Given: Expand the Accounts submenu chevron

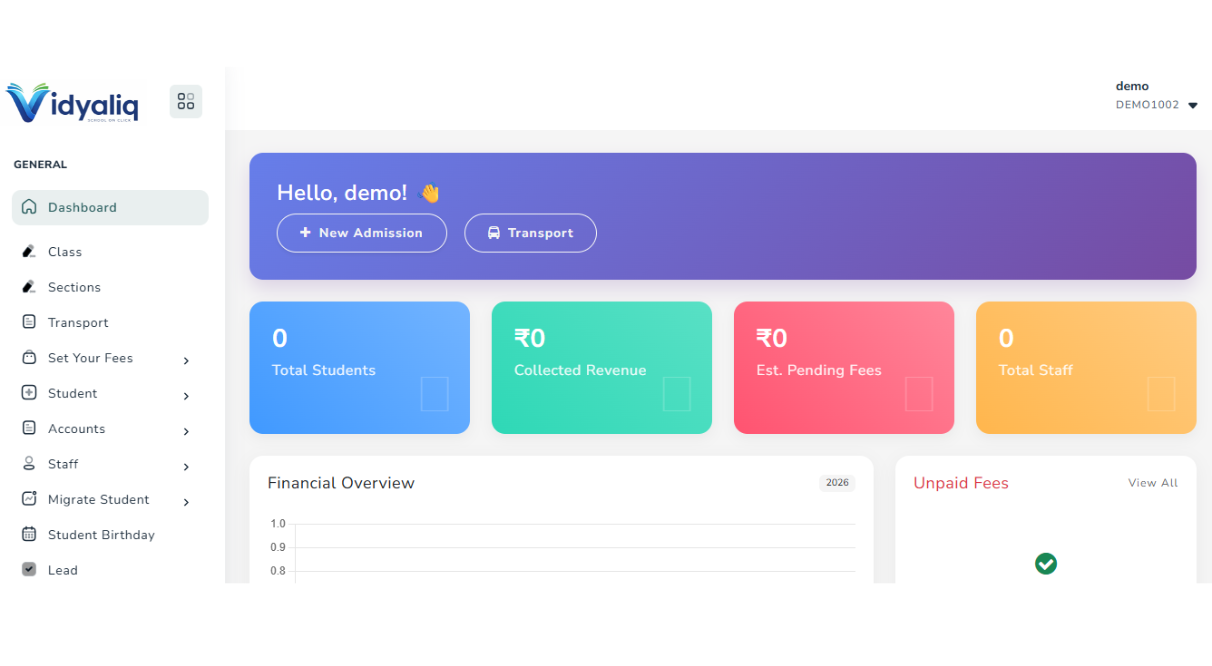Looking at the screenshot, I should click(186, 431).
